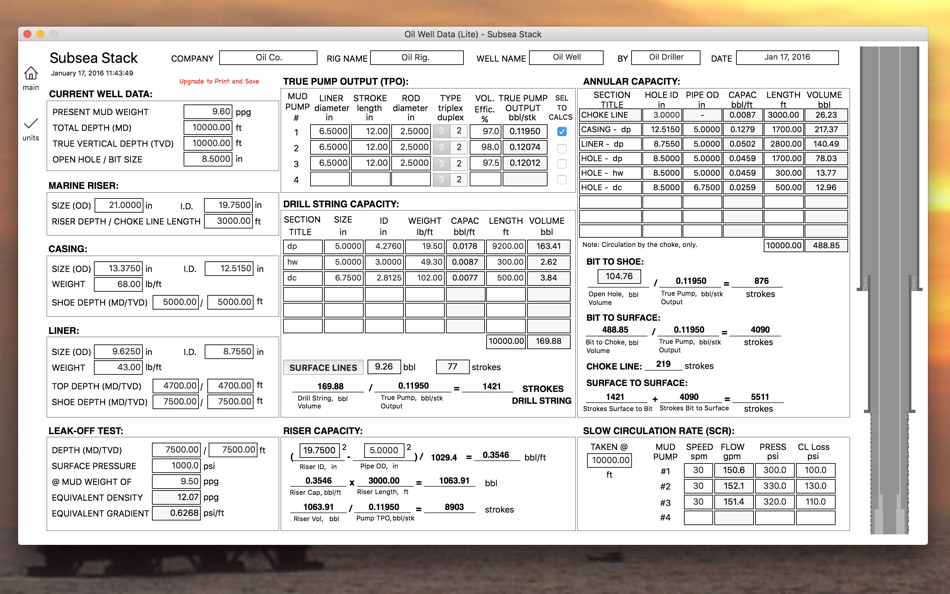Edit the Well Name field
The height and width of the screenshot is (594, 950).
(x=566, y=58)
